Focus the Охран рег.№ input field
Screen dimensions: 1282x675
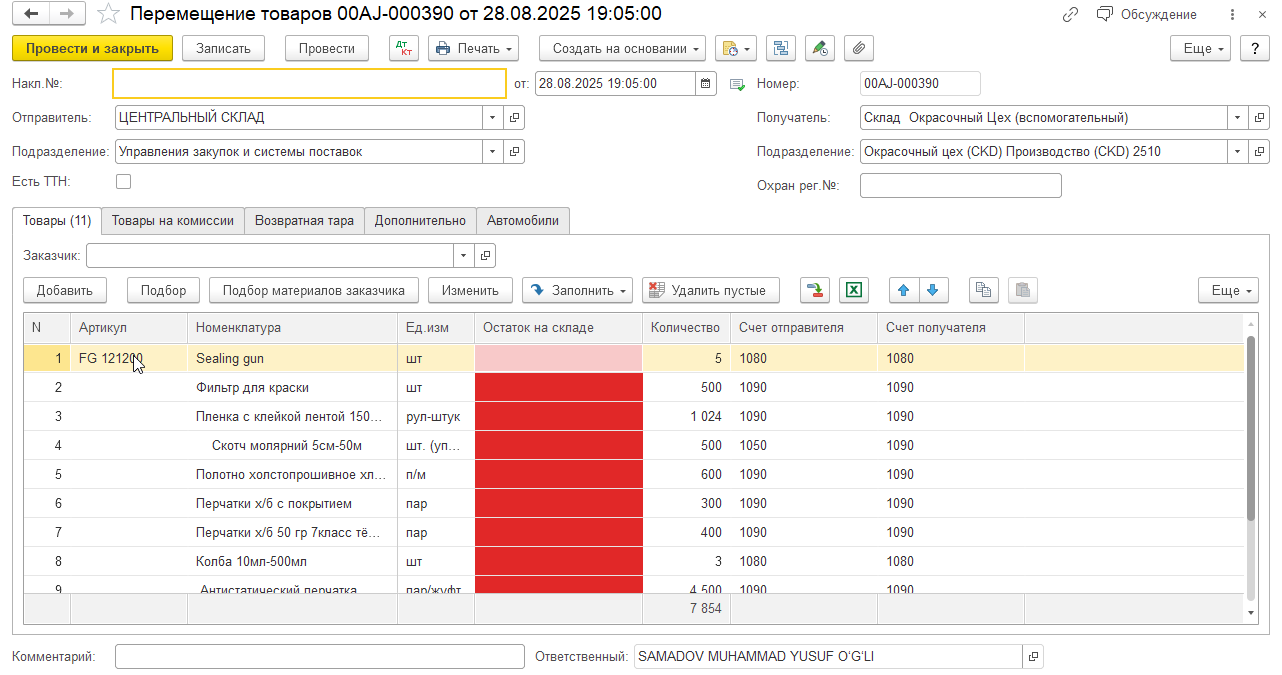[x=960, y=185]
